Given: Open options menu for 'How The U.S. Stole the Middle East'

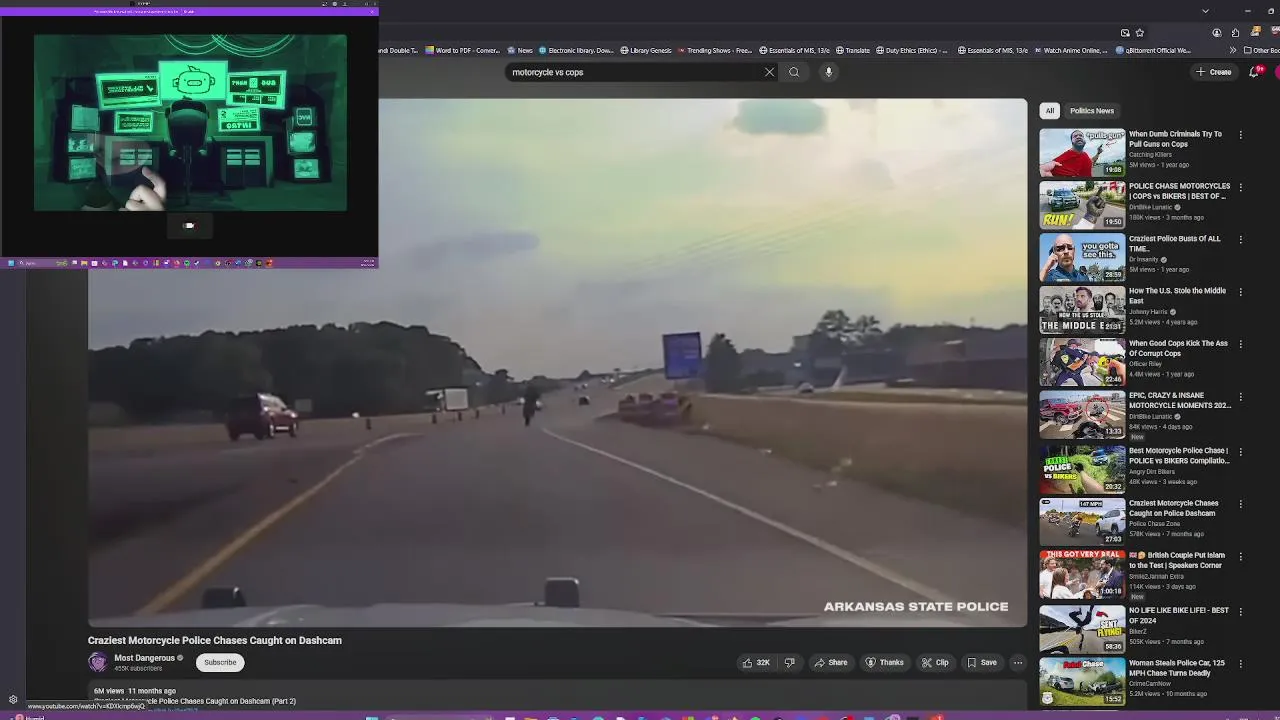Looking at the screenshot, I should 1241,292.
